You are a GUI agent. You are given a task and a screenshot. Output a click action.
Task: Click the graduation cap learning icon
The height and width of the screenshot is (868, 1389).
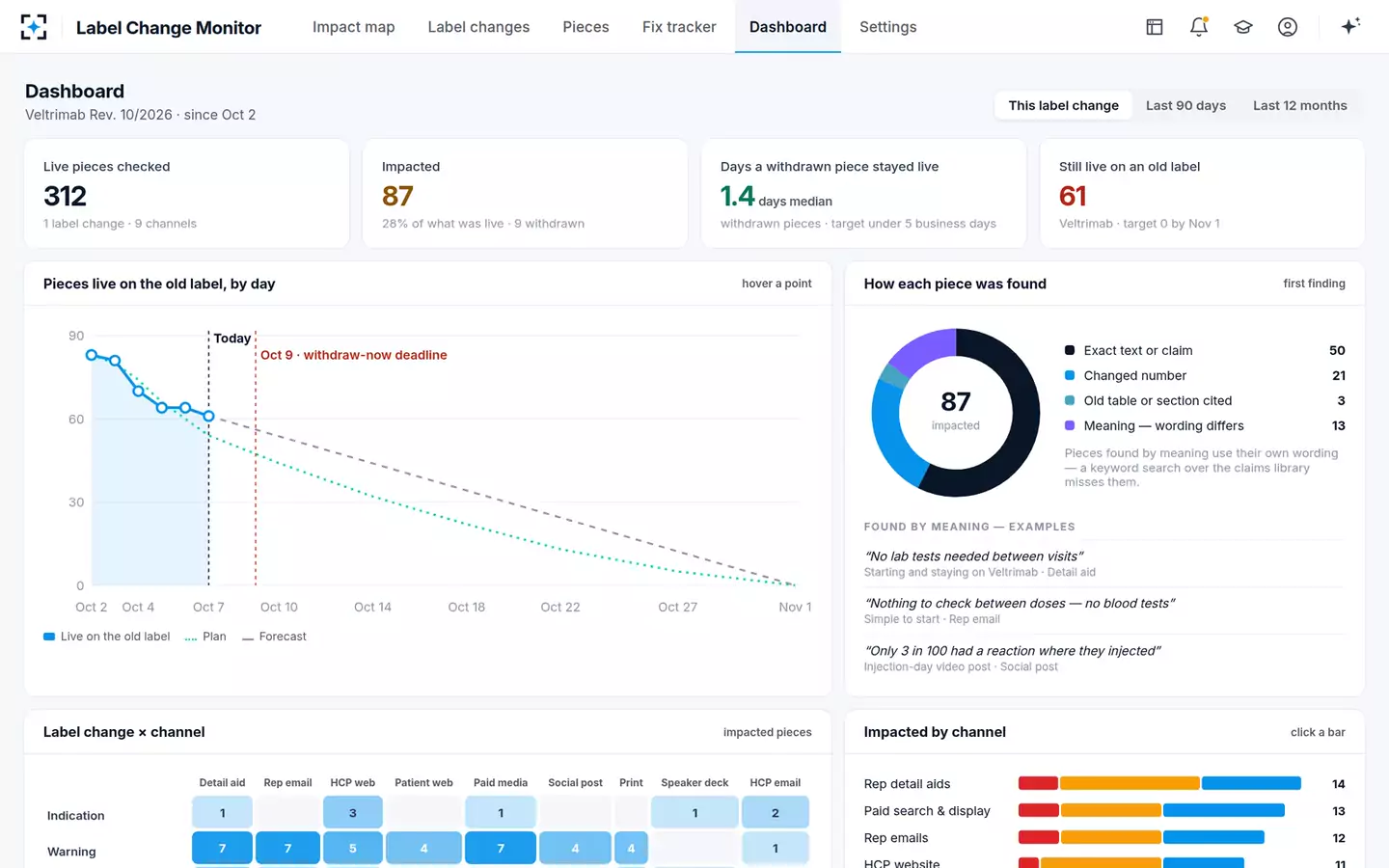pos(1243,27)
